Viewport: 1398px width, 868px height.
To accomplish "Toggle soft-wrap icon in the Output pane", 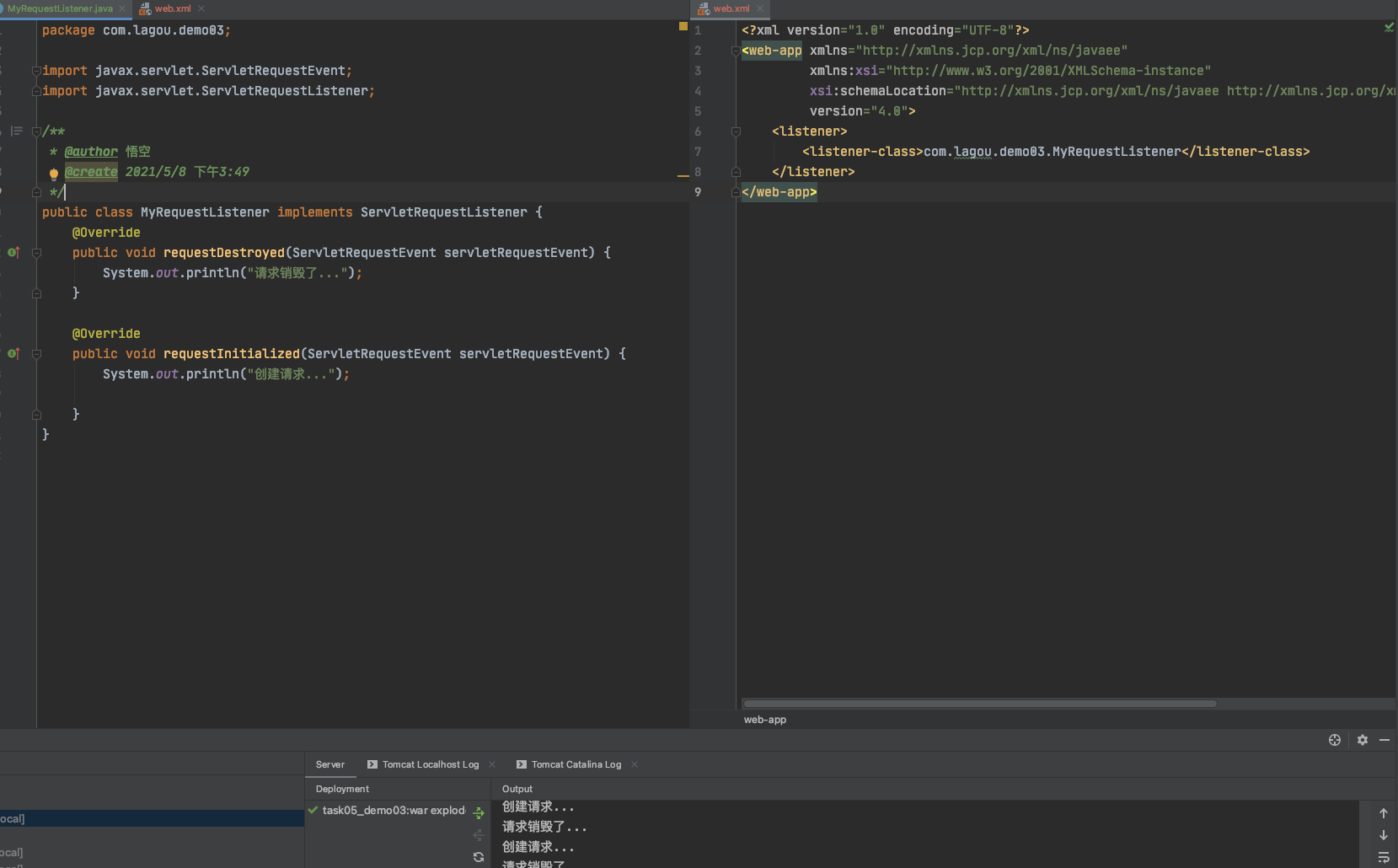I will click(x=1384, y=857).
